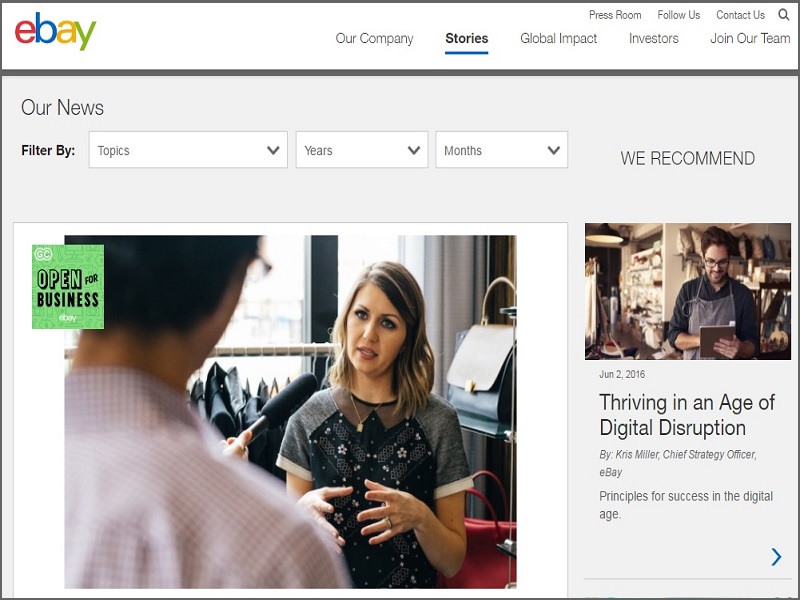Open Thriving in an Age of Digital Disruption article
Viewport: 800px width, 600px height.
coord(687,415)
